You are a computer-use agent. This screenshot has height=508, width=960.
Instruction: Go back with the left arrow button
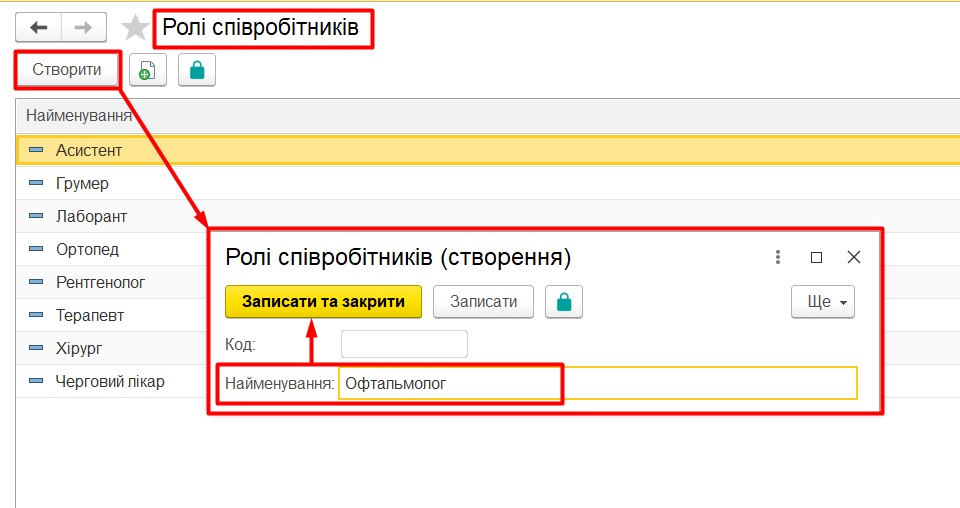click(39, 28)
